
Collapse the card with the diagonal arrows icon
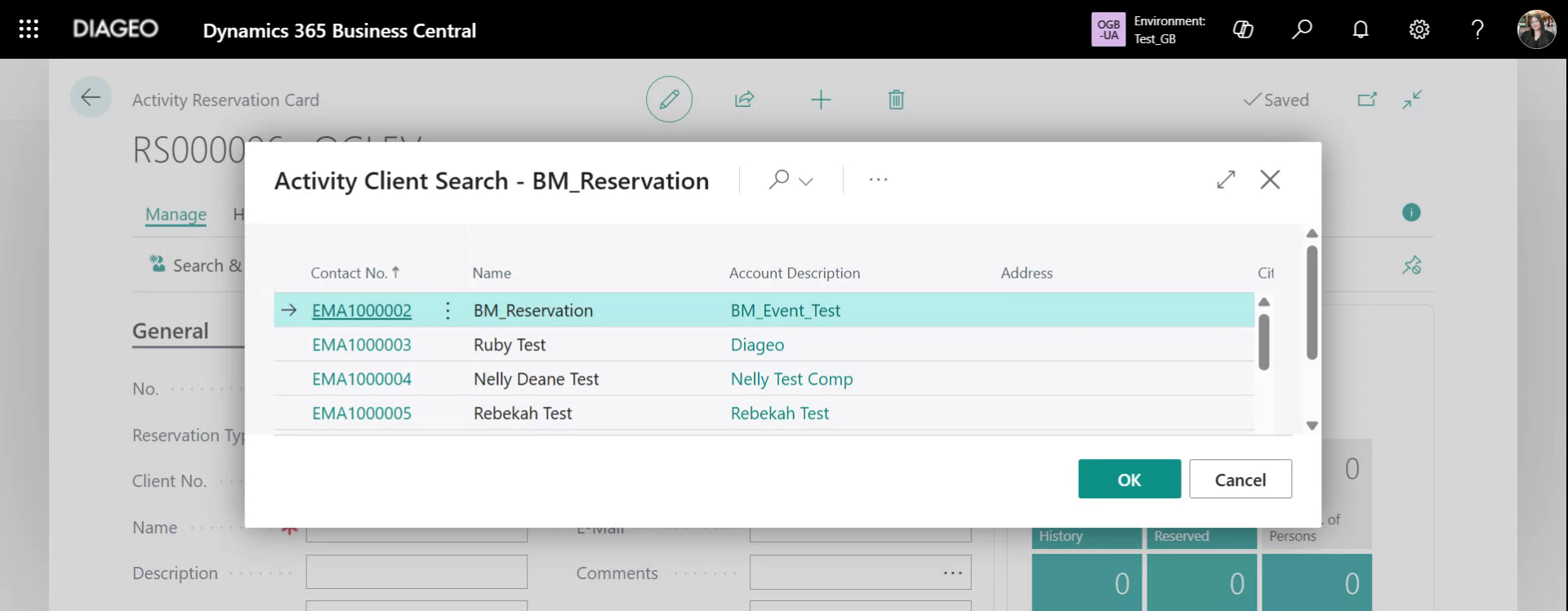[x=1412, y=100]
